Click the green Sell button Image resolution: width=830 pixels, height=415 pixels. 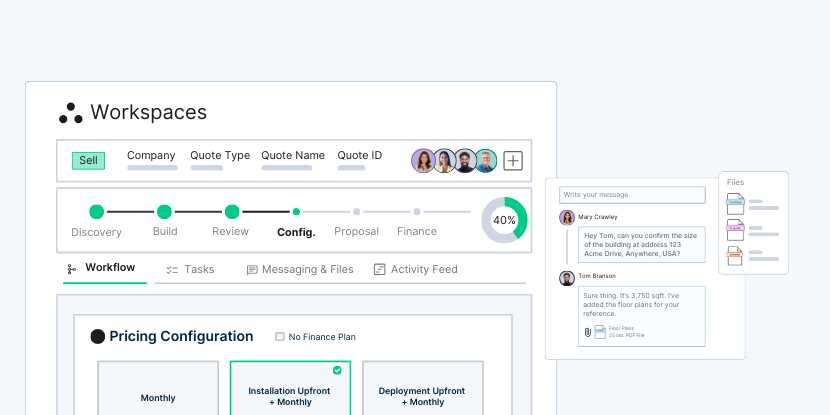pyautogui.click(x=88, y=160)
